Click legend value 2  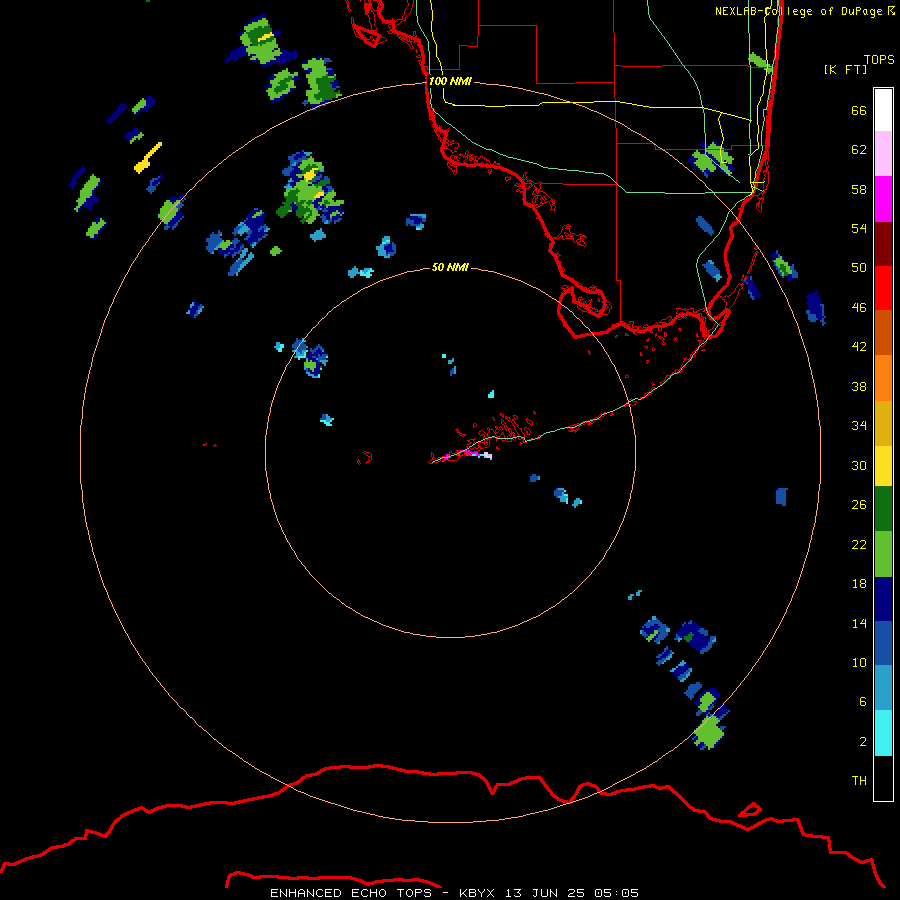coord(862,741)
